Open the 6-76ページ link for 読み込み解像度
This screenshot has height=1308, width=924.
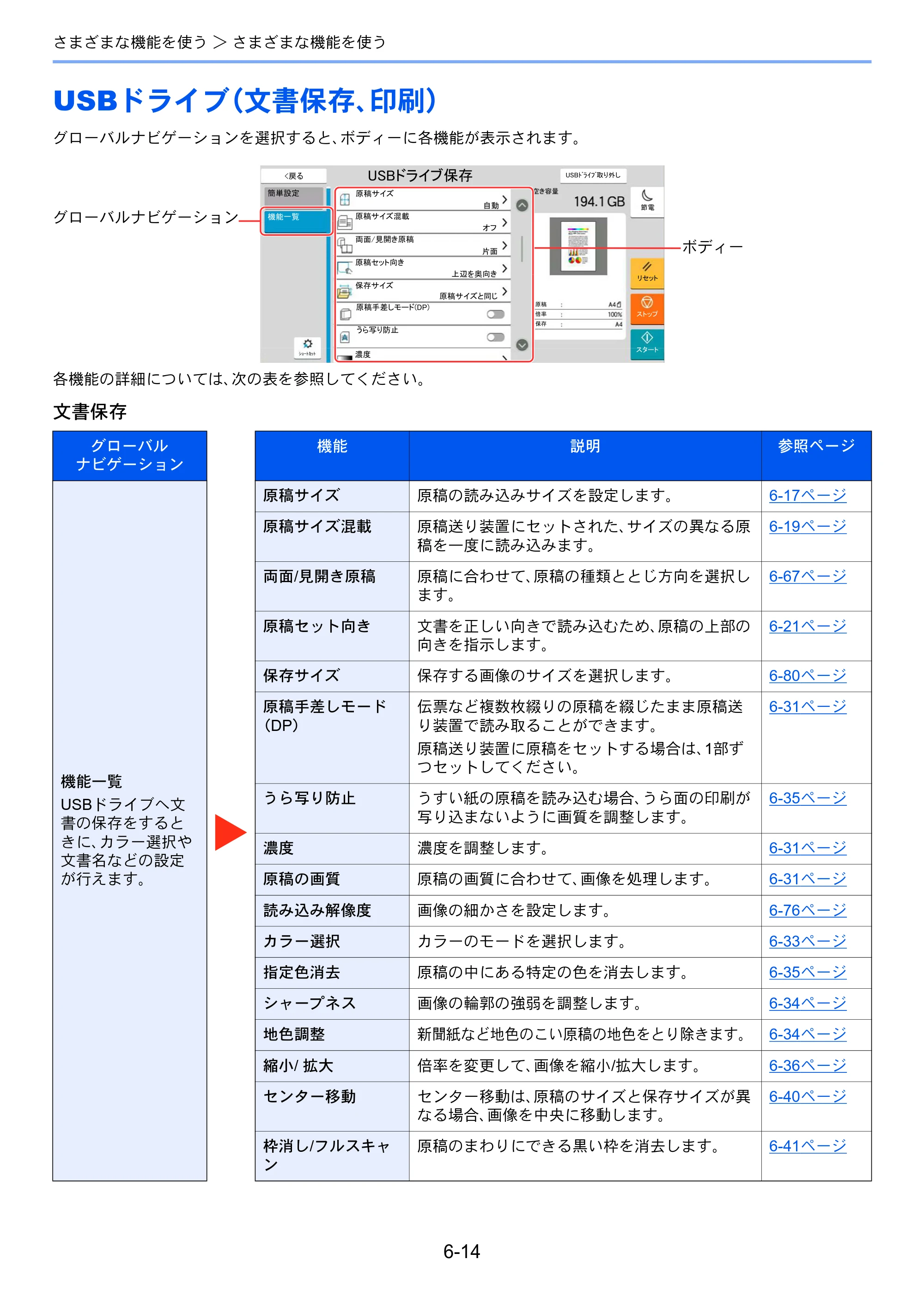pyautogui.click(x=807, y=910)
